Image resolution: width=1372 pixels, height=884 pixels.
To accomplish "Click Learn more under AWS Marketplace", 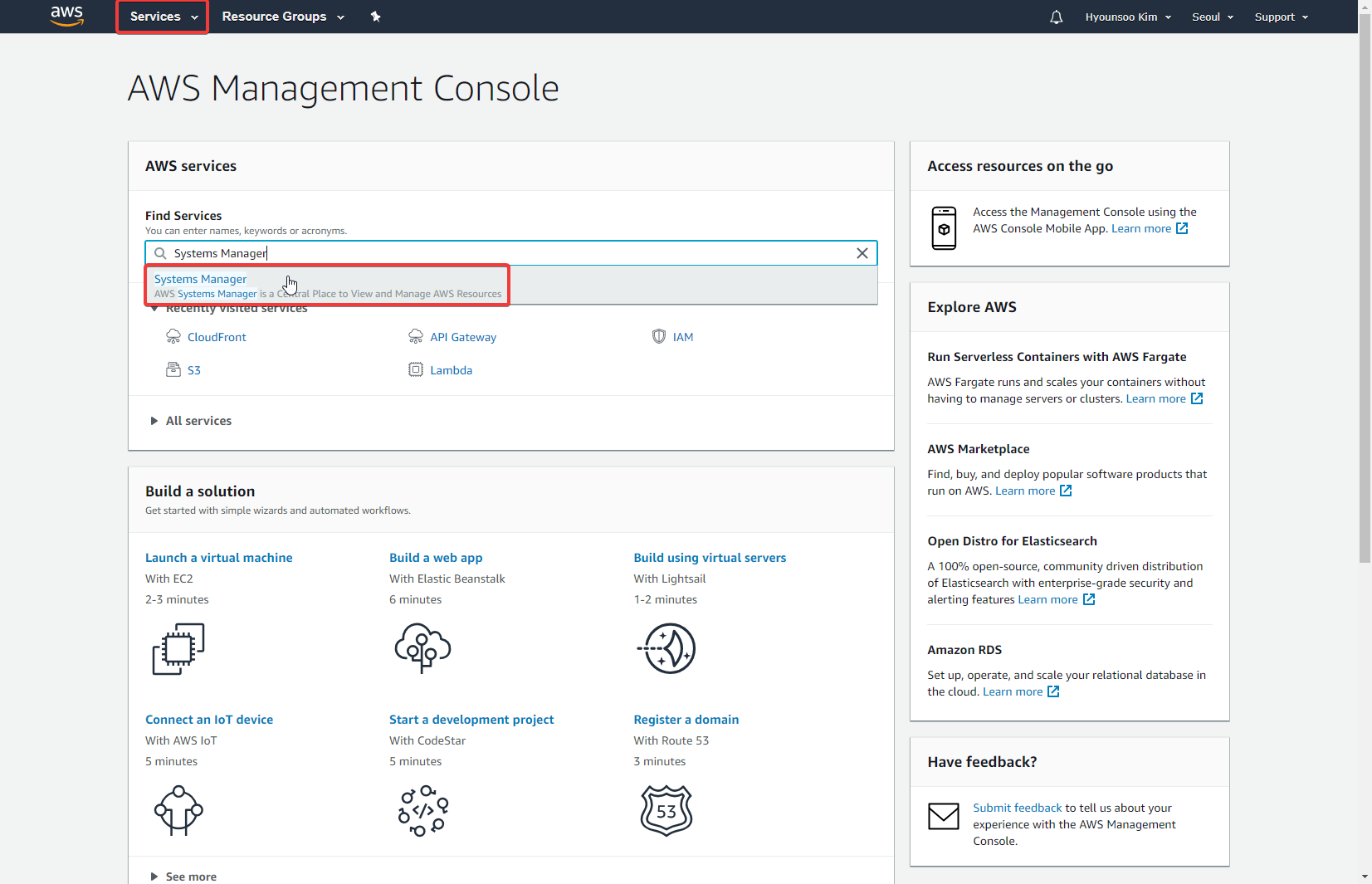I will click(1025, 491).
